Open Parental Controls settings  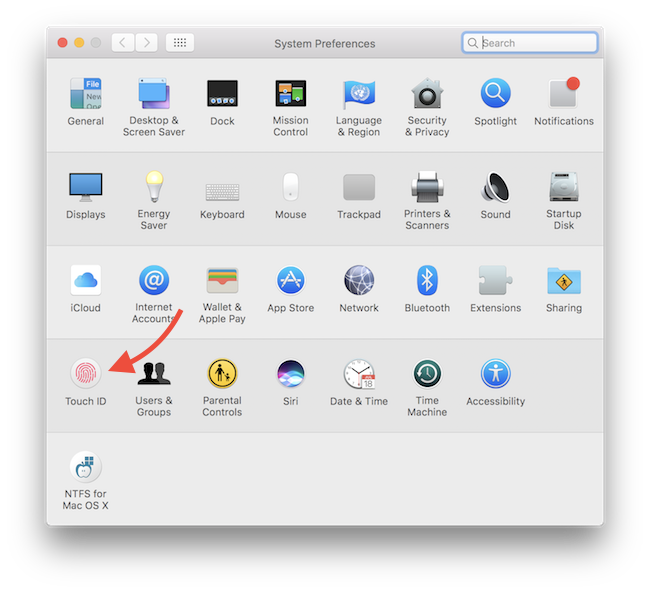pyautogui.click(x=222, y=375)
